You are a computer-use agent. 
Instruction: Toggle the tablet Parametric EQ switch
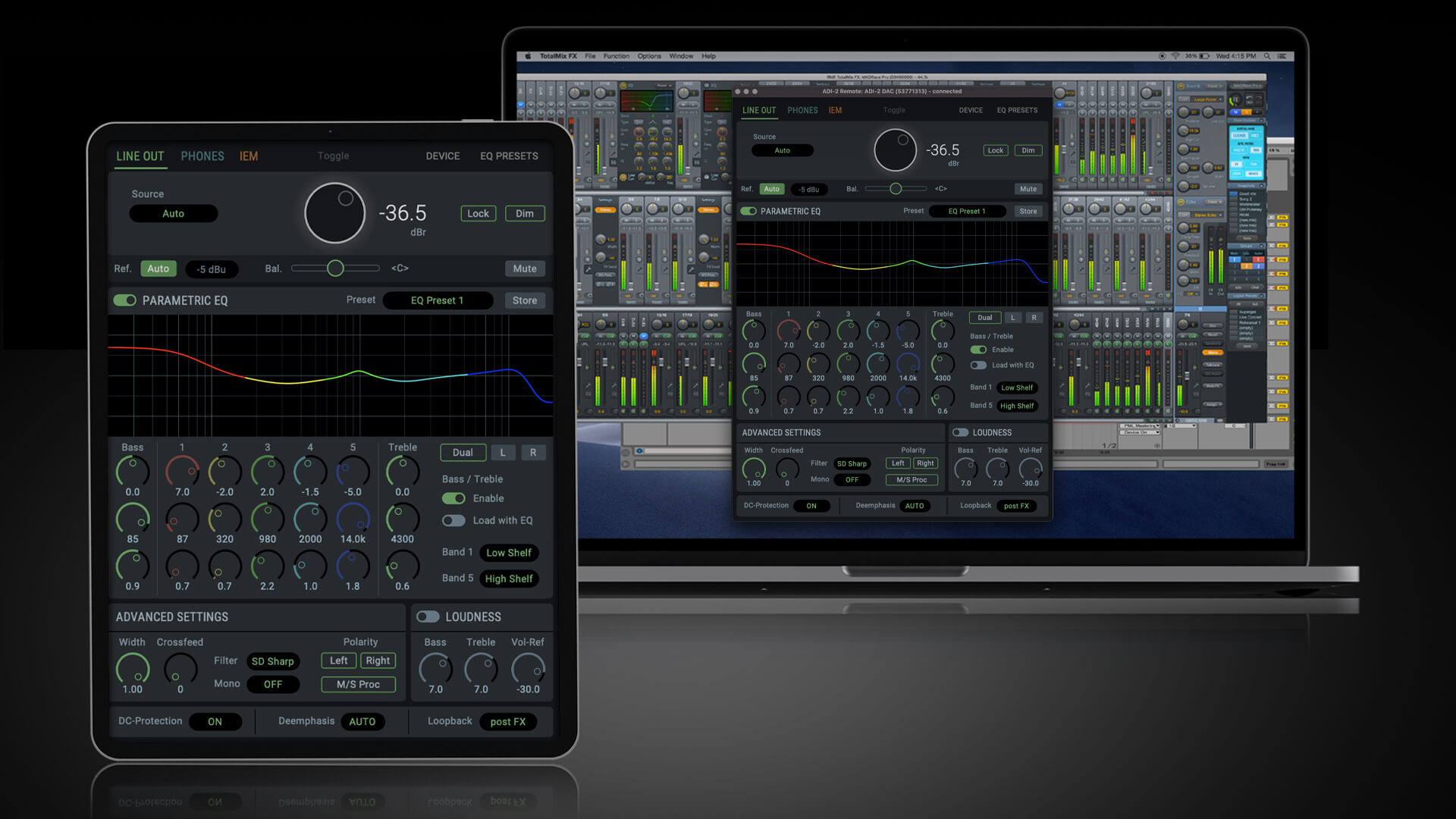[125, 300]
